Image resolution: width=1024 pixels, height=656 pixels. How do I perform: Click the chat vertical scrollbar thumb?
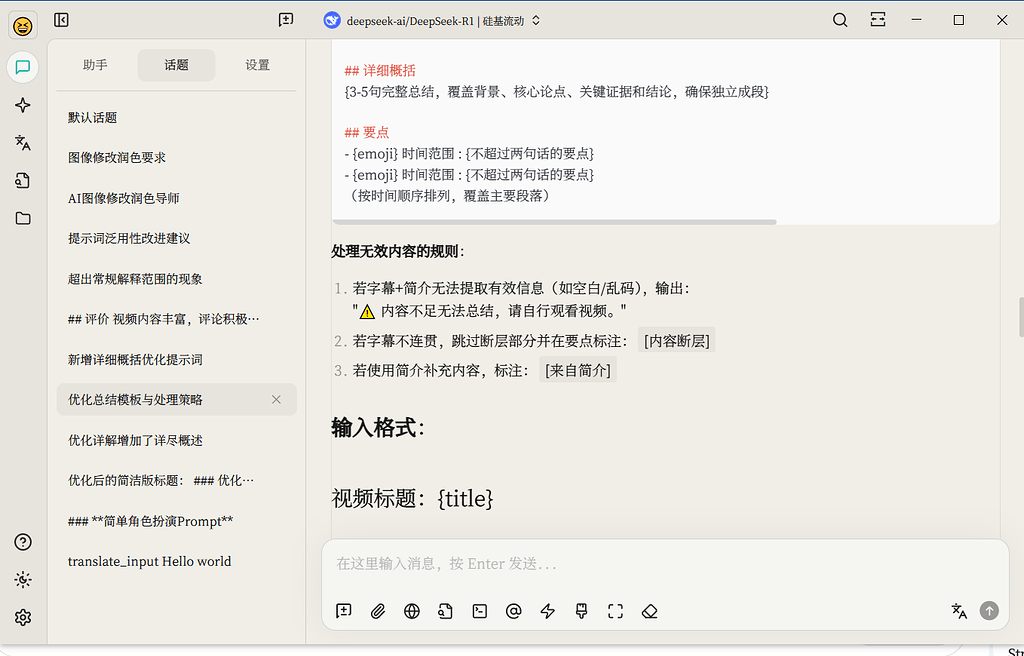click(x=1021, y=317)
